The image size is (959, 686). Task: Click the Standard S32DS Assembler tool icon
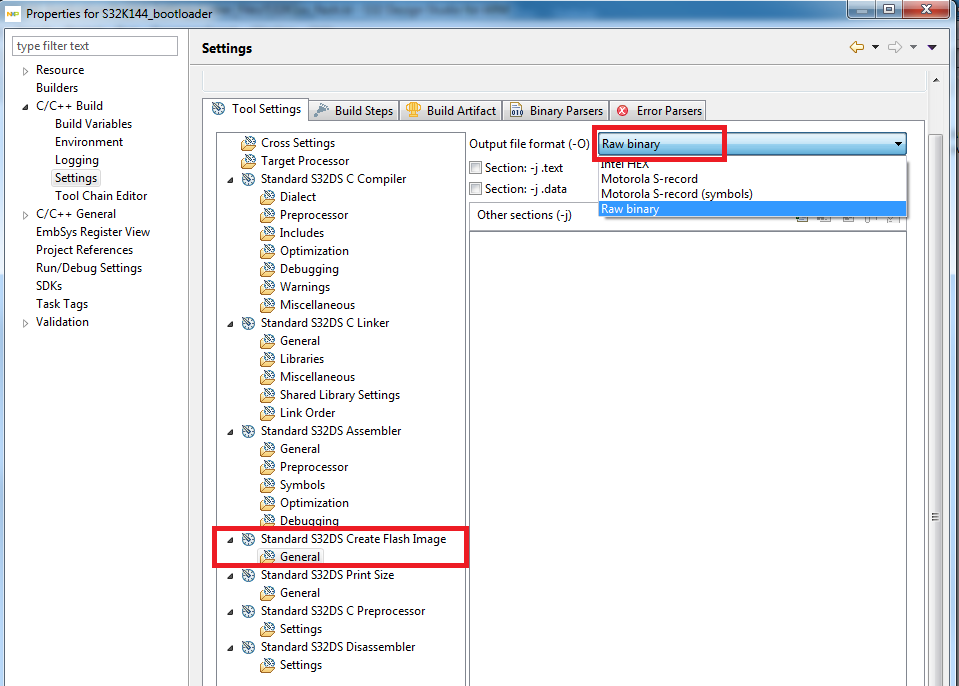[248, 431]
